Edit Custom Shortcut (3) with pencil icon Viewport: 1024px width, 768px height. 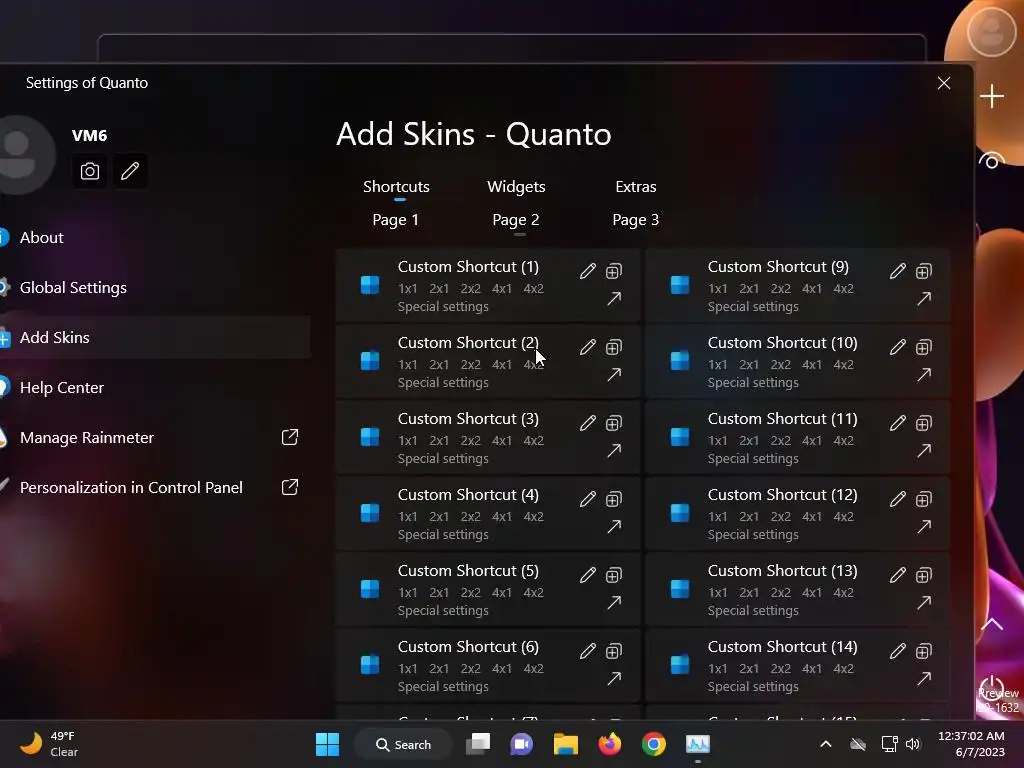pos(588,423)
